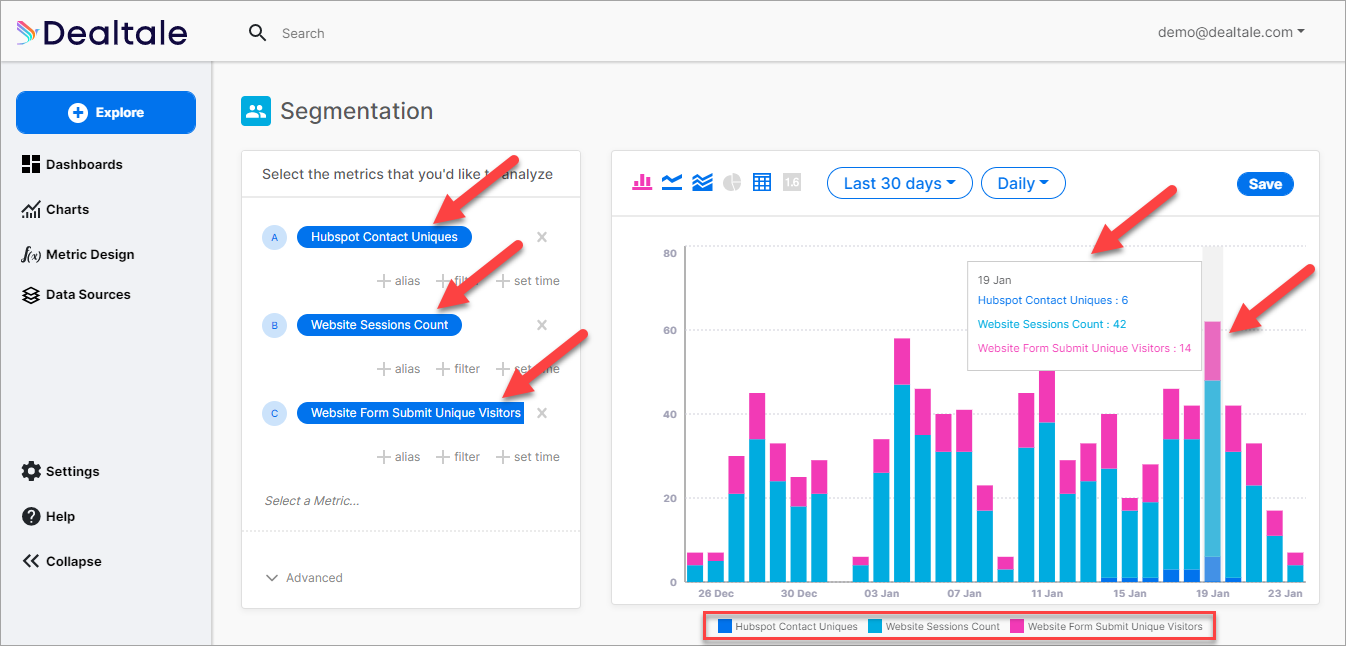Remove metric C with its X icon

[x=542, y=413]
